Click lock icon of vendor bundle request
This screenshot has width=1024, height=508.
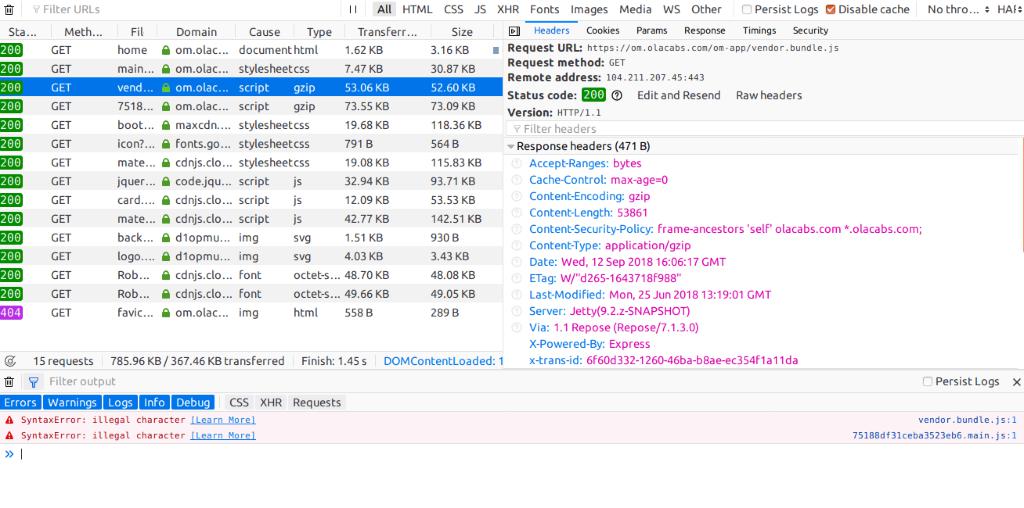point(166,87)
